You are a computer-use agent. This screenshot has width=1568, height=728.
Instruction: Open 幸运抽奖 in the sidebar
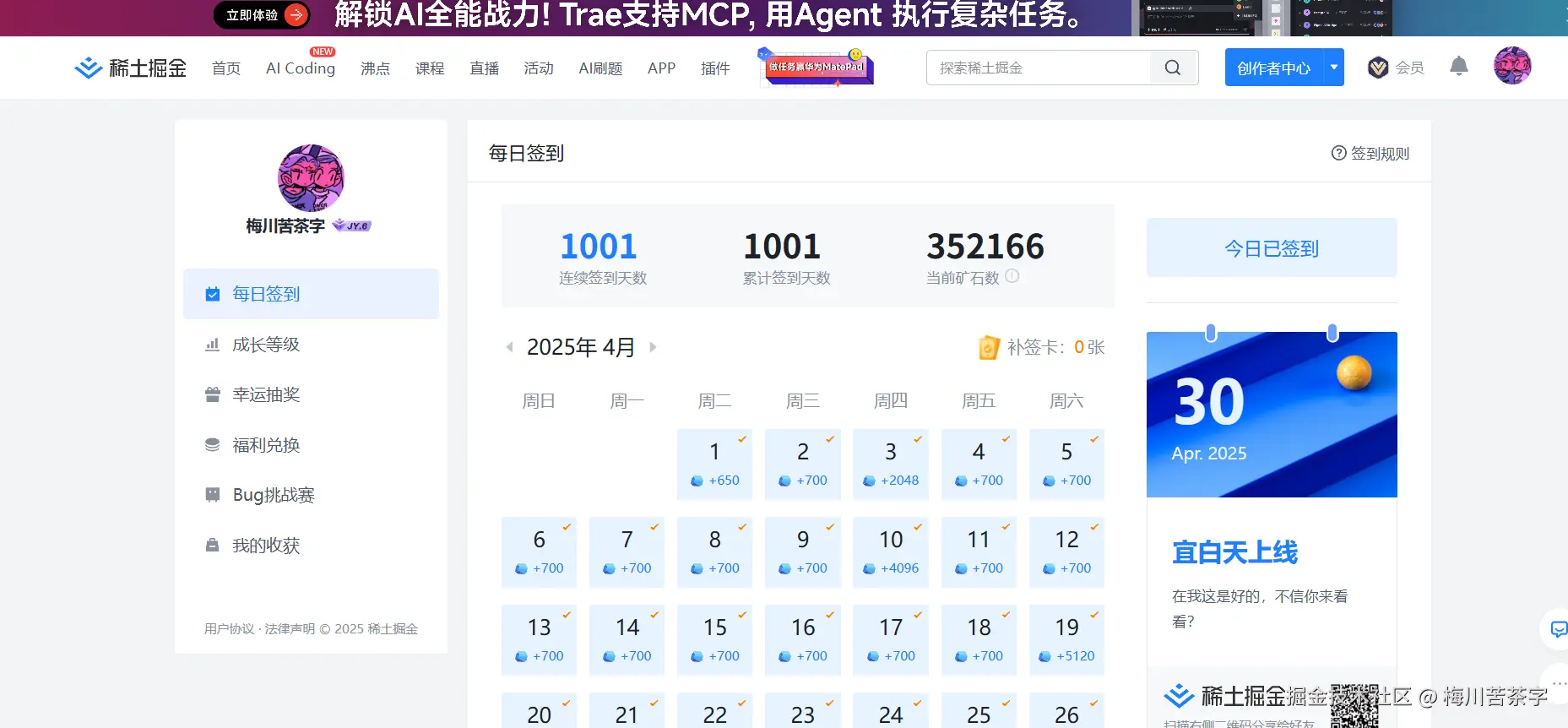266,394
